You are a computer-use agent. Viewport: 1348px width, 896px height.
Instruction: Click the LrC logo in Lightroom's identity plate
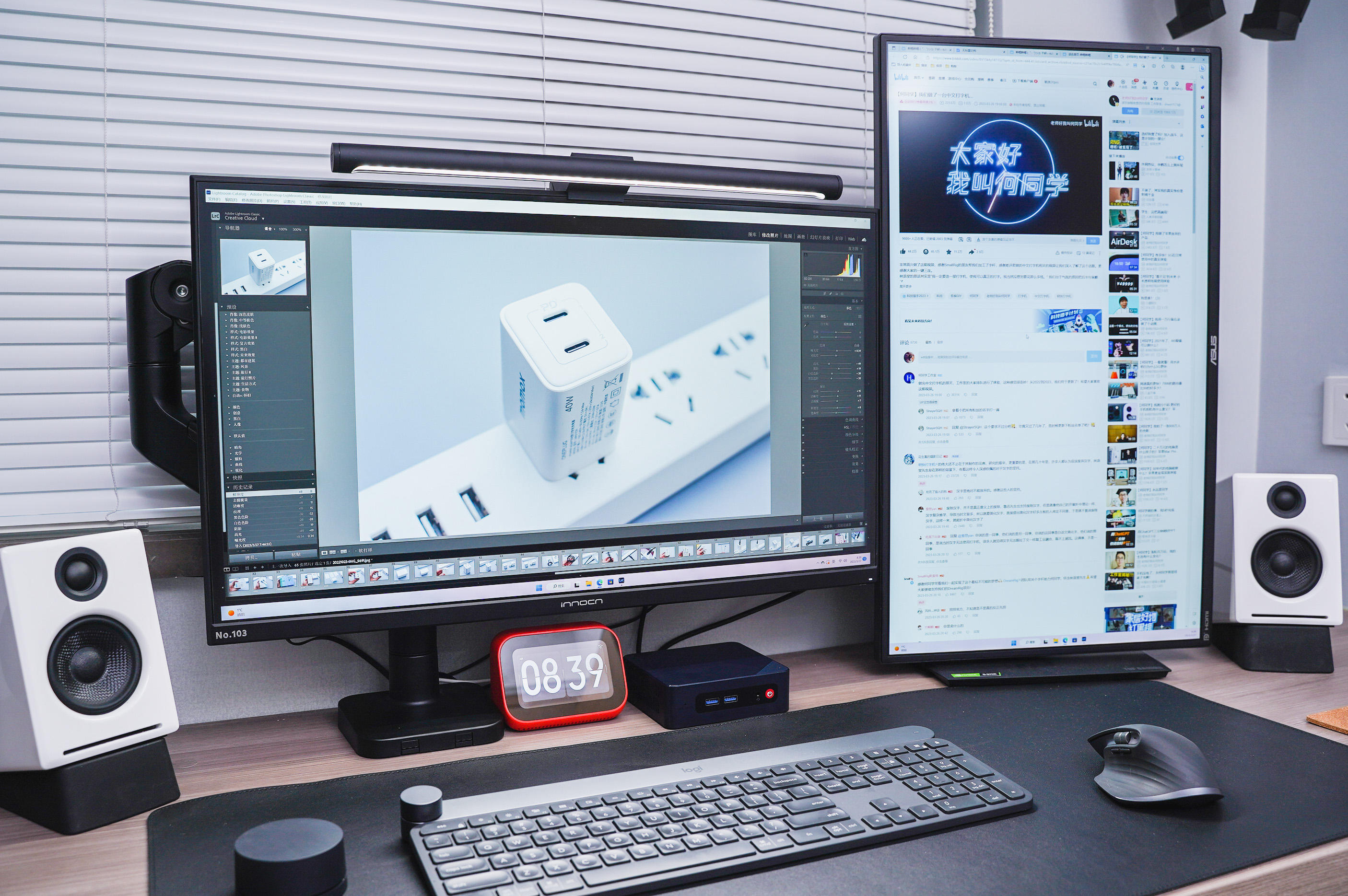tap(216, 216)
